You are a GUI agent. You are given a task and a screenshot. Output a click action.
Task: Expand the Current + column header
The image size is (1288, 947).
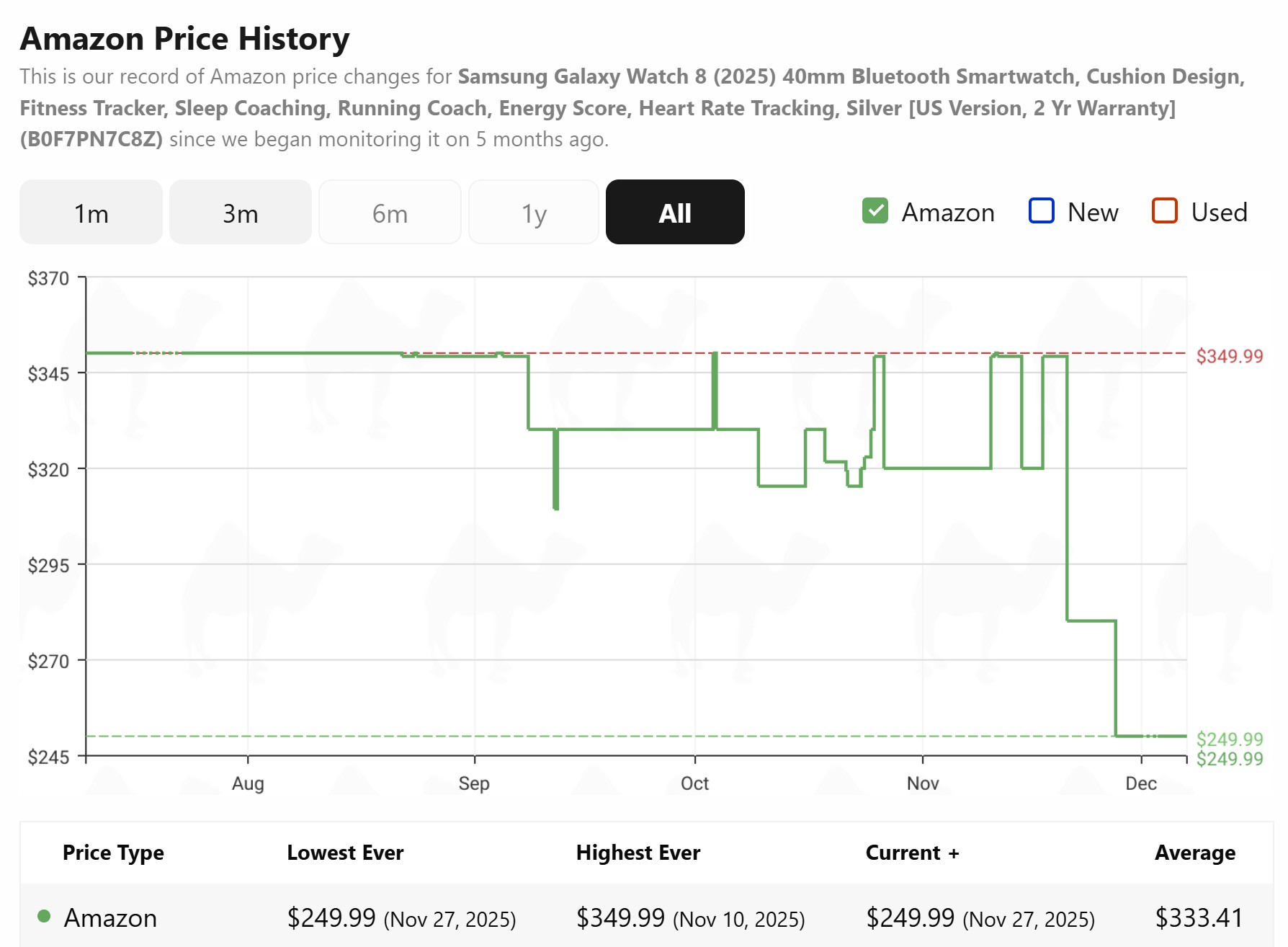912,853
